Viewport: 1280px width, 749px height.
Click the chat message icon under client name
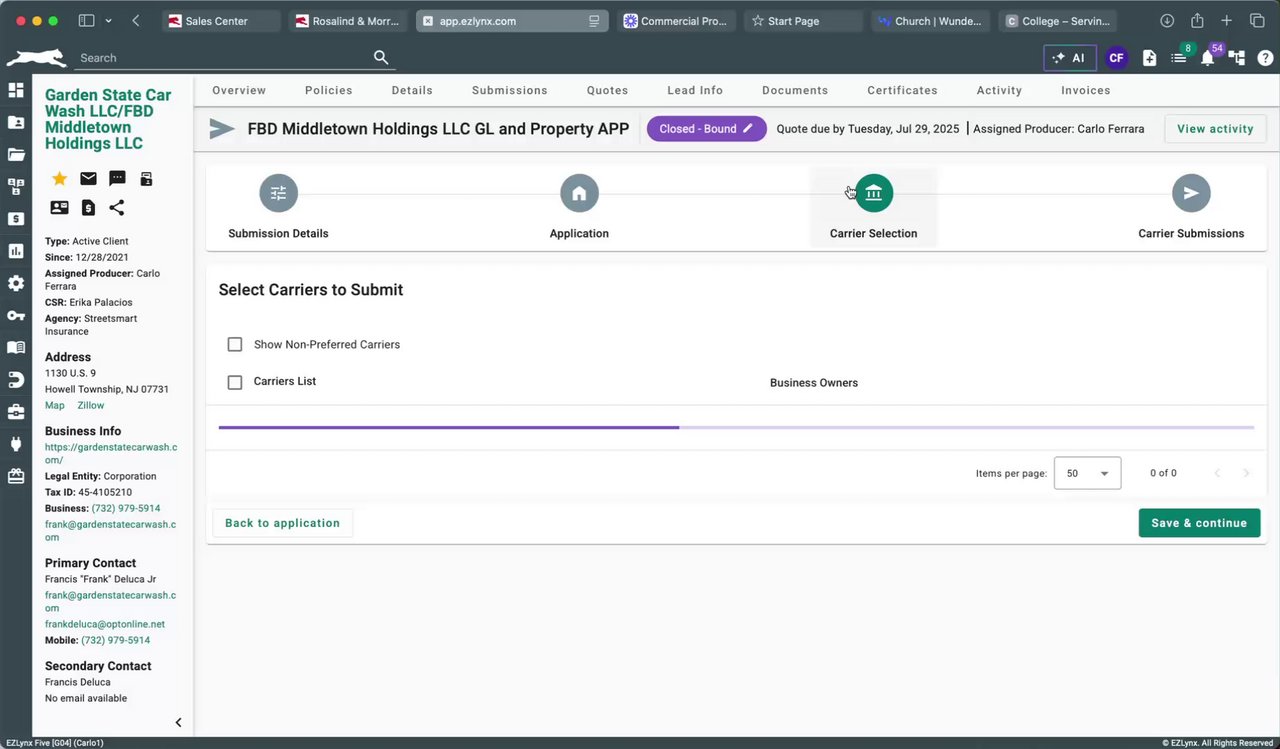click(117, 178)
